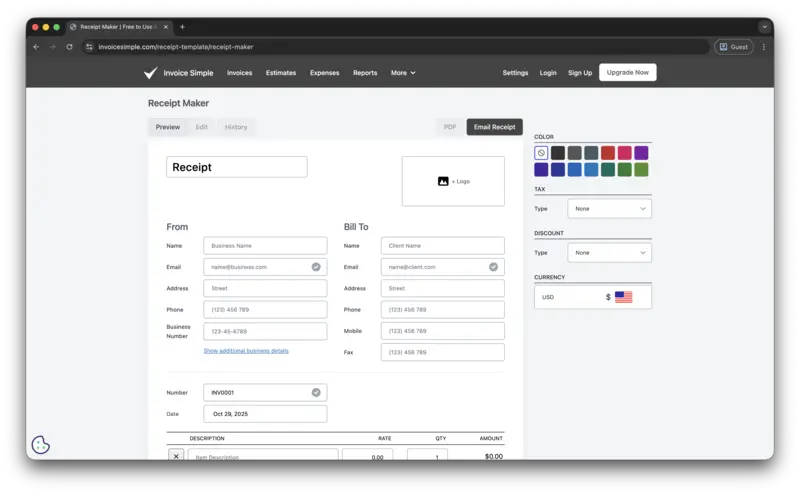800x494 pixels.
Task: Click the Email Receipt button
Action: pyautogui.click(x=494, y=127)
